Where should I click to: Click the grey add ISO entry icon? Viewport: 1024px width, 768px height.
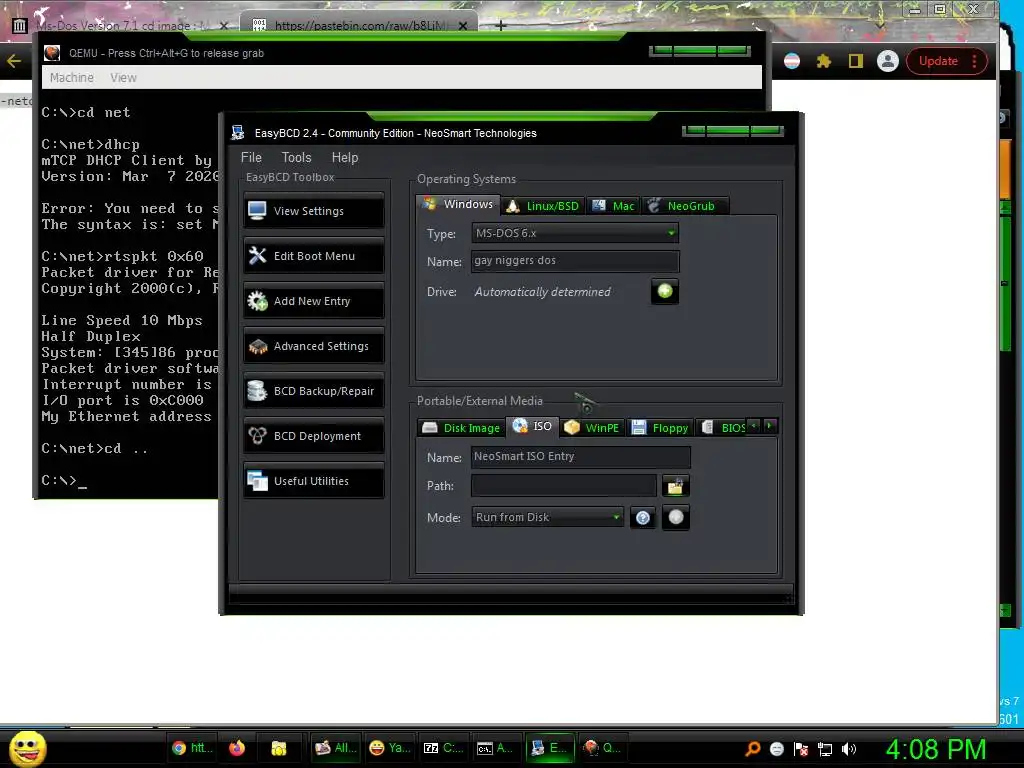pos(676,517)
